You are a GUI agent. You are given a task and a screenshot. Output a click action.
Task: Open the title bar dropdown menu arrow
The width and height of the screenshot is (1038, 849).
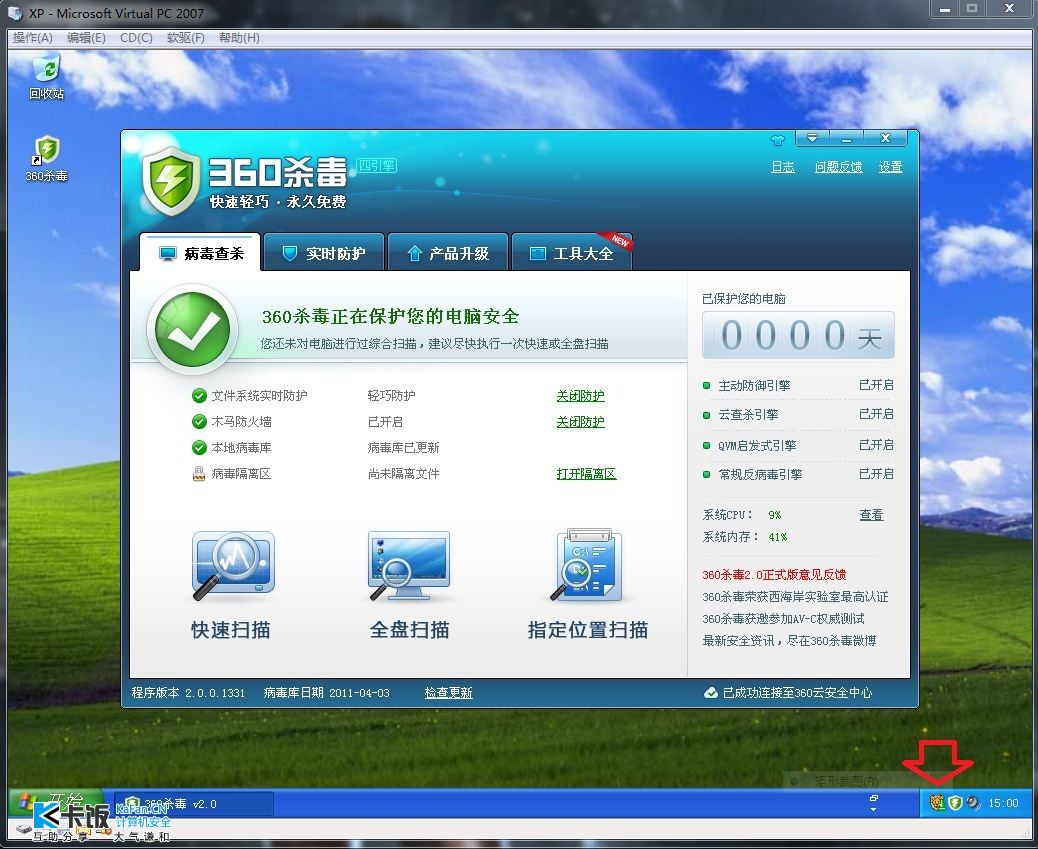[x=812, y=138]
